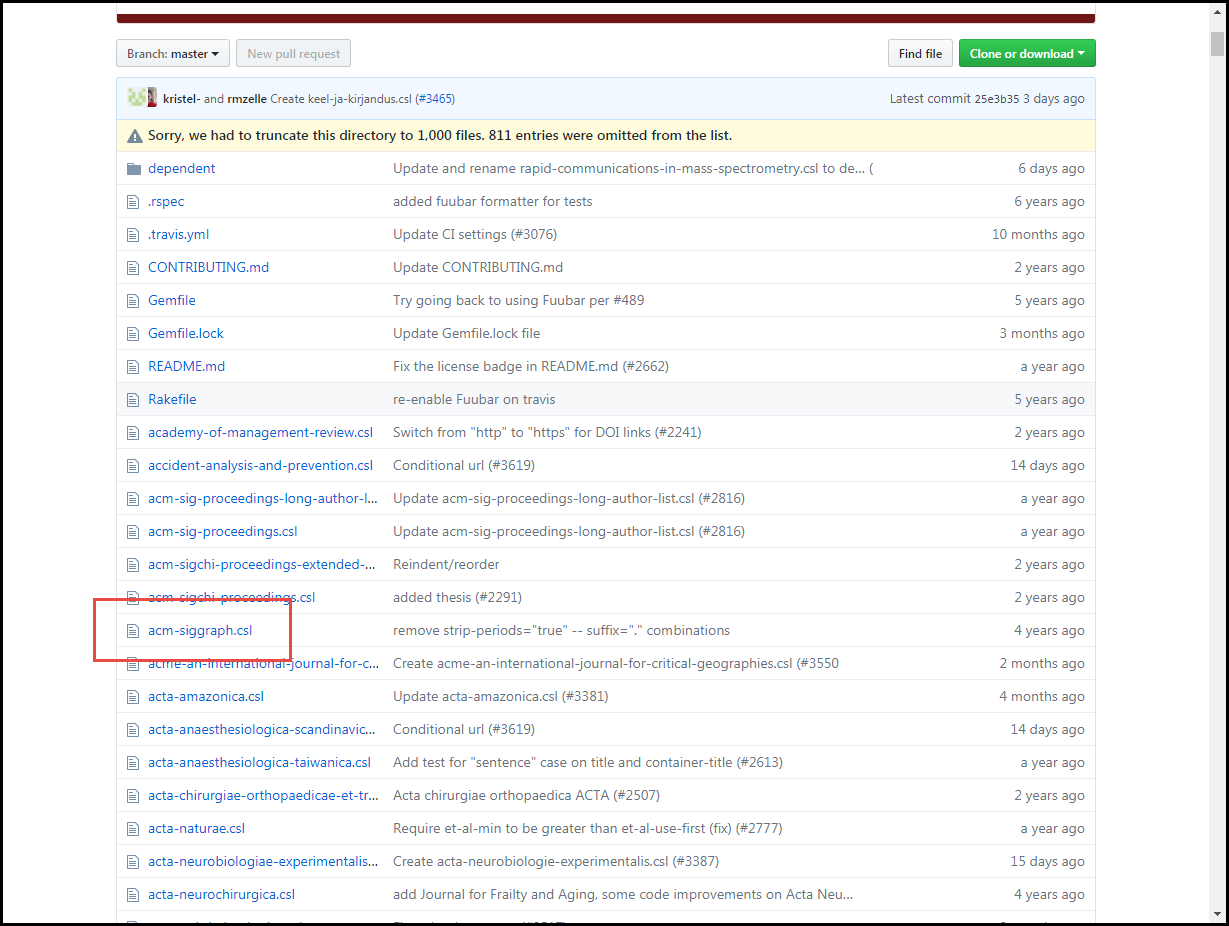
Task: Click the scrollbar up arrow
Action: (1217, 13)
